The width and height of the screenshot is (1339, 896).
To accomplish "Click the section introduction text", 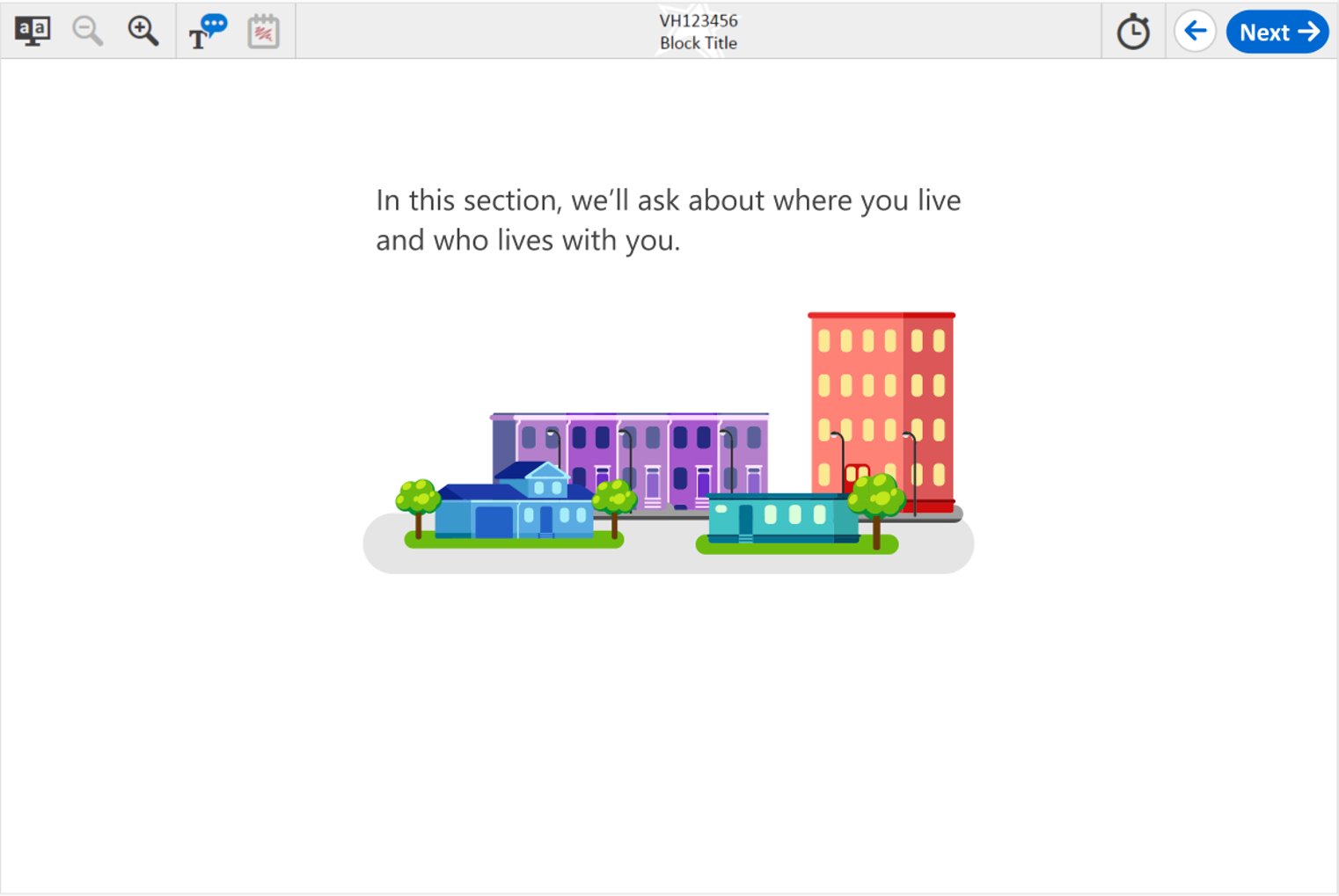I will pos(668,220).
